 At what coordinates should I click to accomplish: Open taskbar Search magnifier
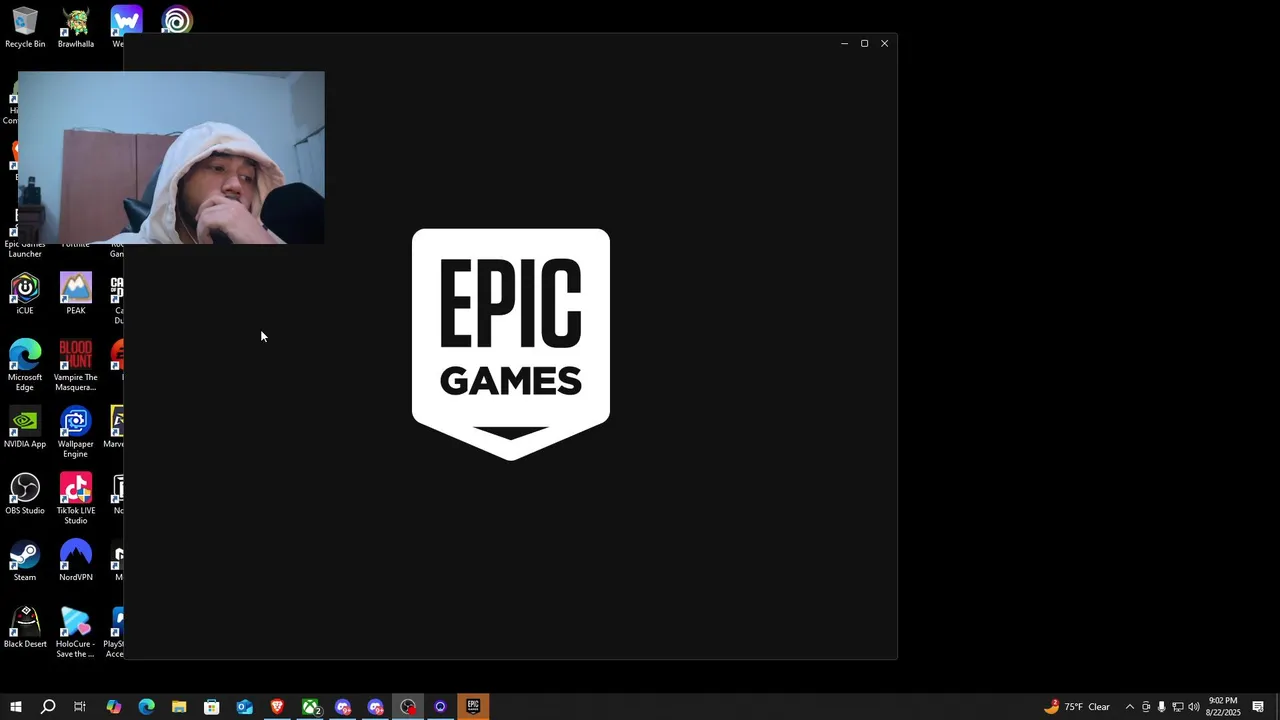point(47,707)
